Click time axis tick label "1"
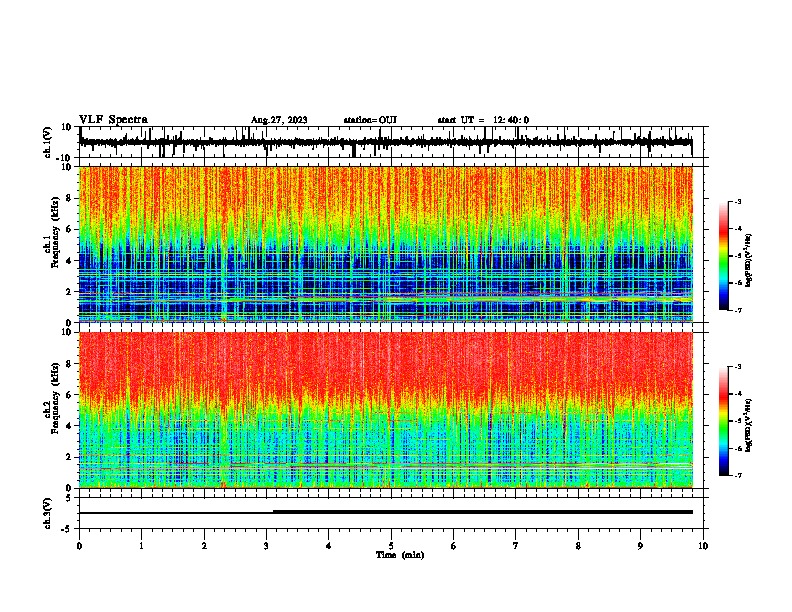The width and height of the screenshot is (792, 612). point(141,546)
